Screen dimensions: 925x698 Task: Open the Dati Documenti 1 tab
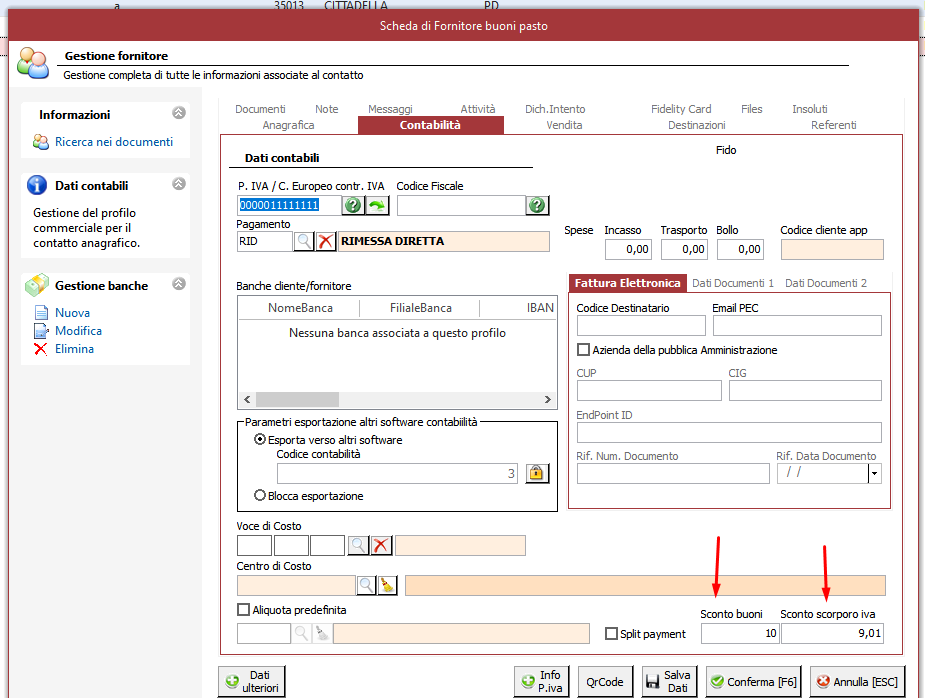pyautogui.click(x=732, y=283)
